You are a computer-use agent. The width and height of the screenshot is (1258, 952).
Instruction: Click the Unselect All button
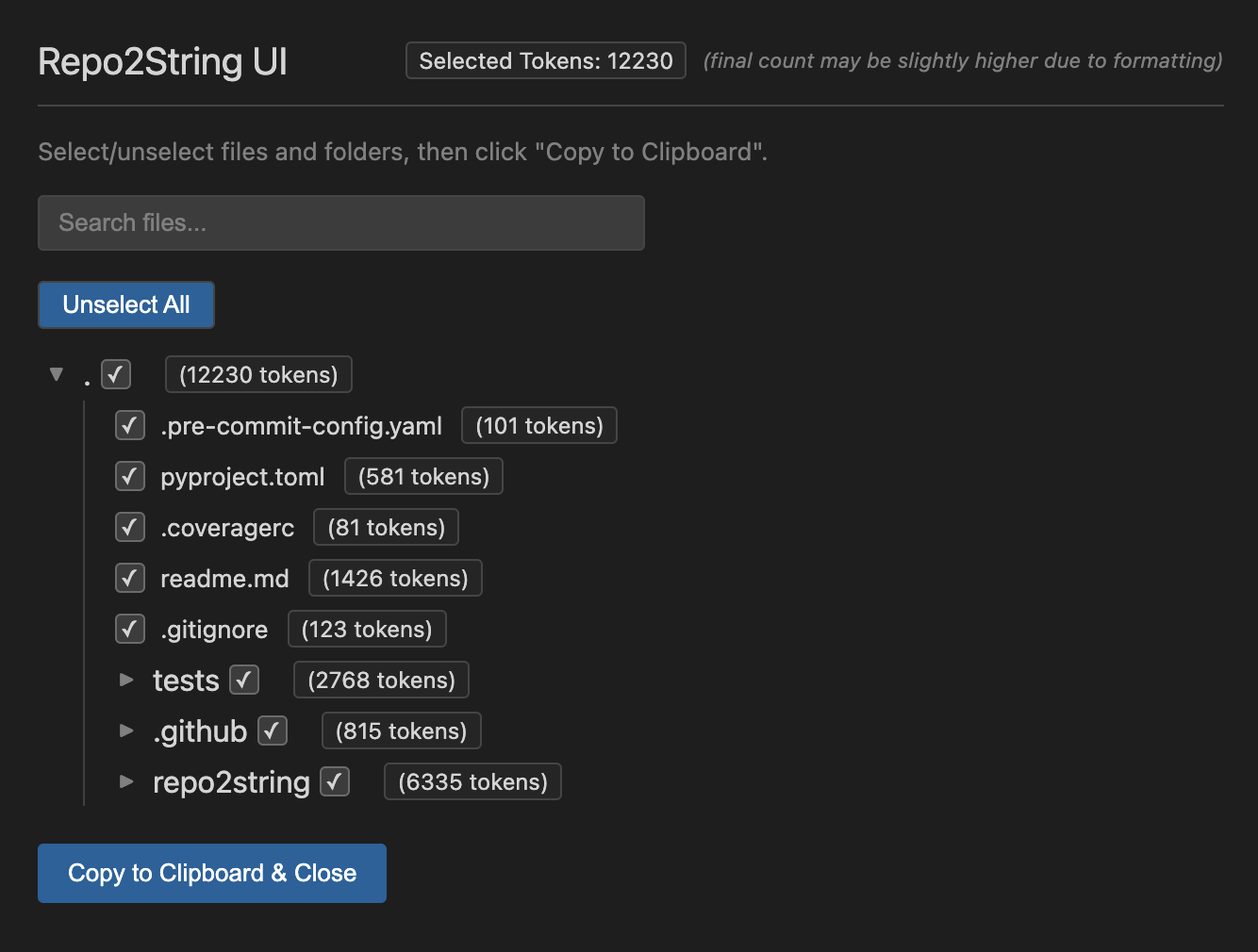pos(126,304)
